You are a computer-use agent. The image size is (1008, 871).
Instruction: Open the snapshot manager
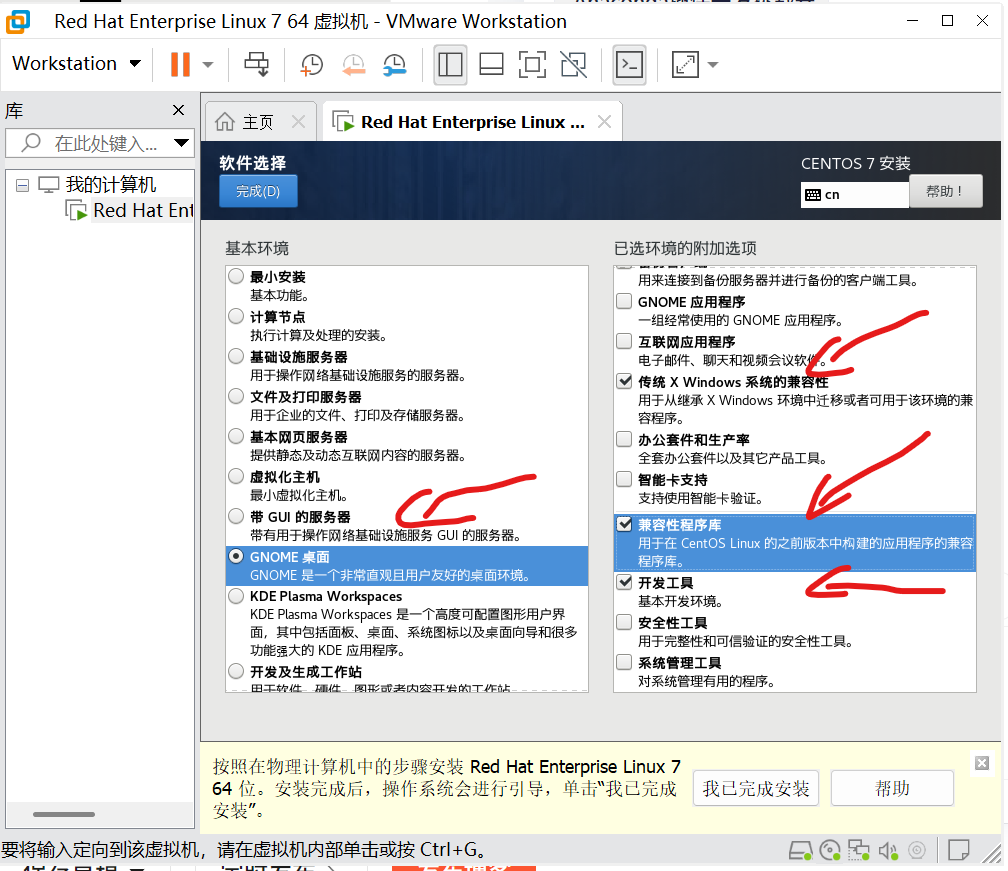(394, 64)
